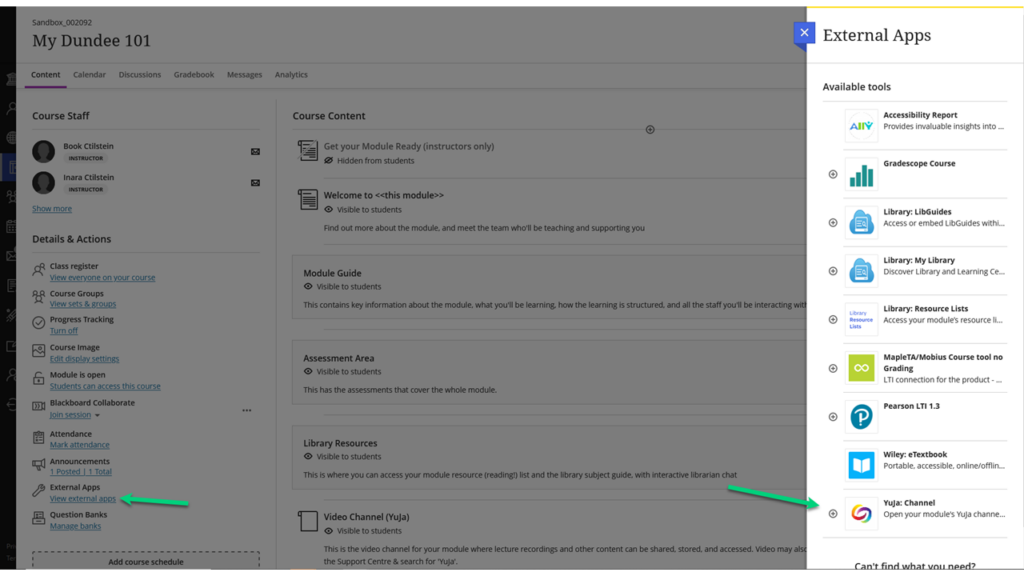Add Gradescope Course using its plus icon
The height and width of the screenshot is (576, 1024).
(833, 174)
